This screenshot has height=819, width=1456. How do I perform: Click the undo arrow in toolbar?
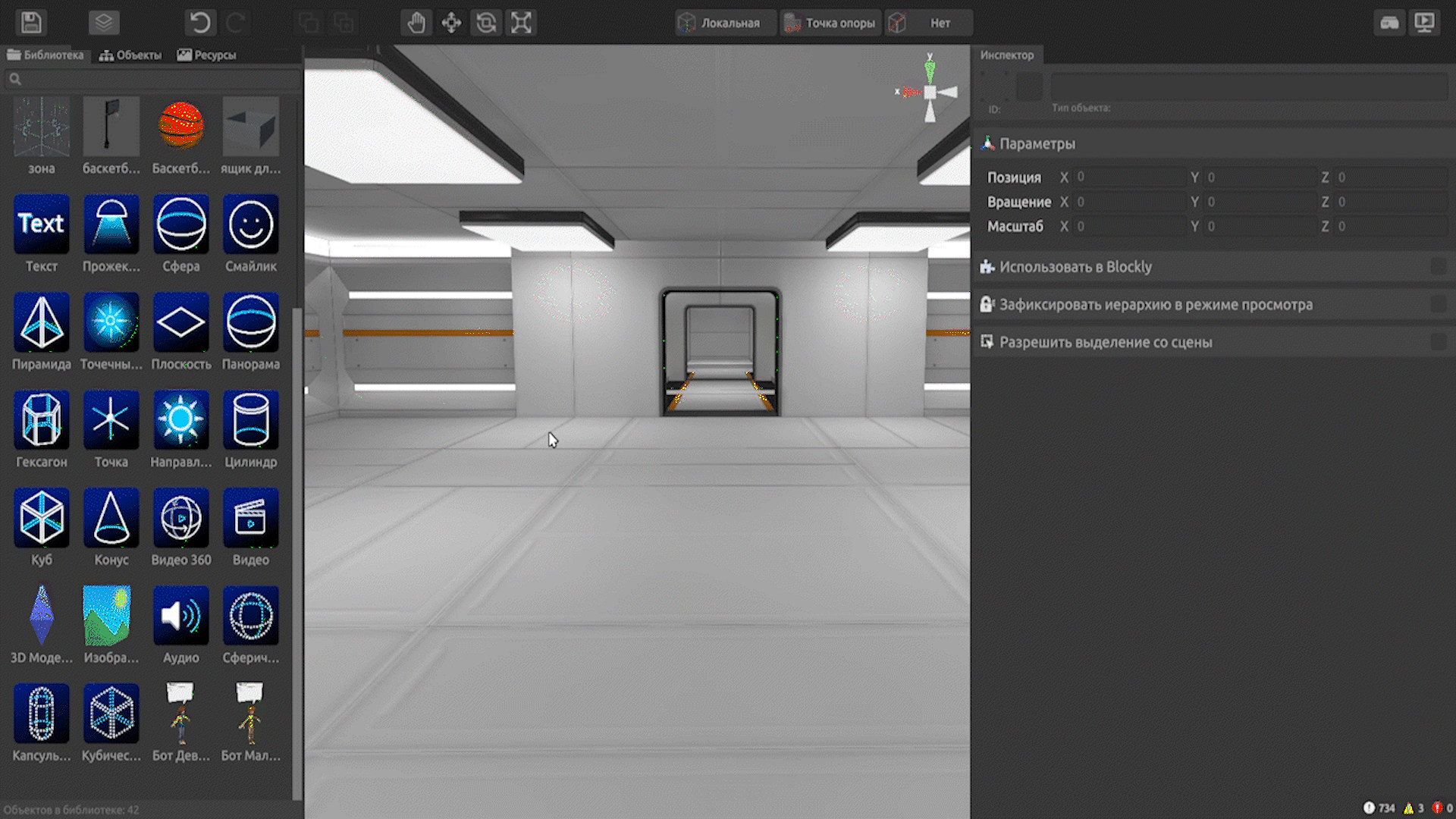(x=200, y=23)
